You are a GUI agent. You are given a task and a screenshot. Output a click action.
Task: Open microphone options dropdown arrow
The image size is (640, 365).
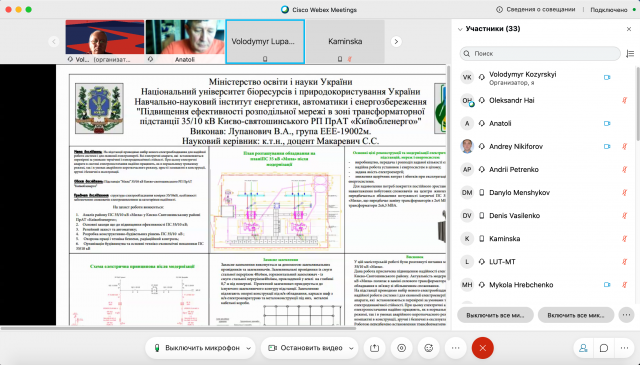coord(249,348)
